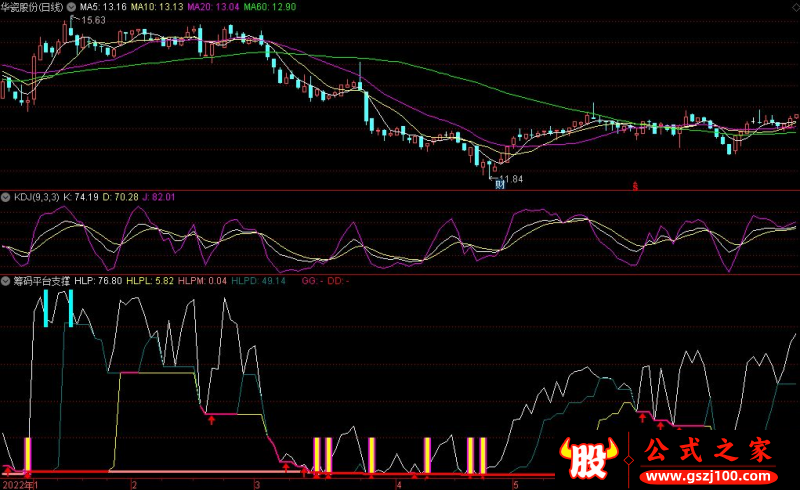Open the 筹码平台支撑 indicator dropdown
The image size is (800, 490).
[6, 281]
